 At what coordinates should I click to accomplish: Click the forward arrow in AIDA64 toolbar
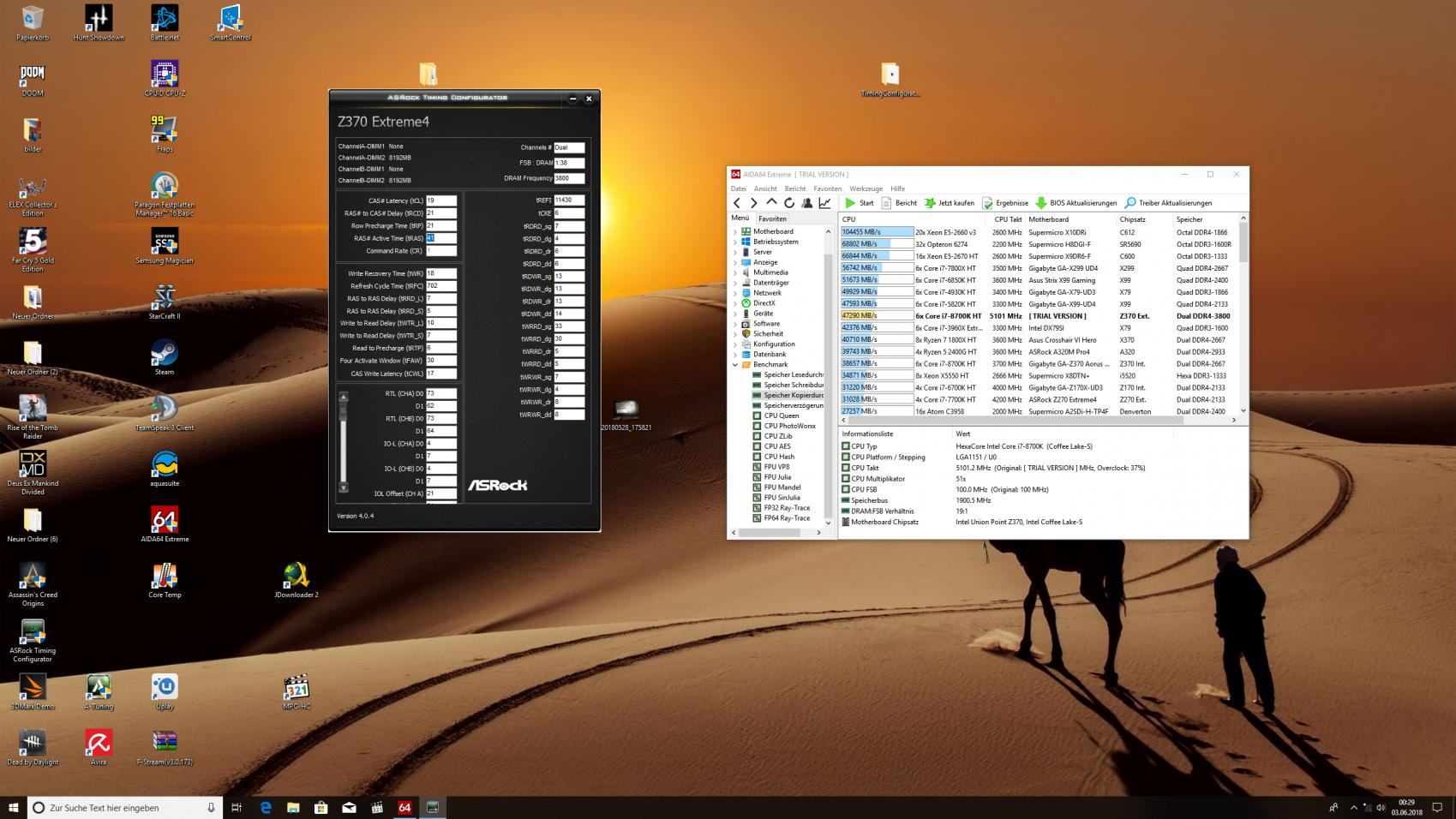(x=753, y=203)
